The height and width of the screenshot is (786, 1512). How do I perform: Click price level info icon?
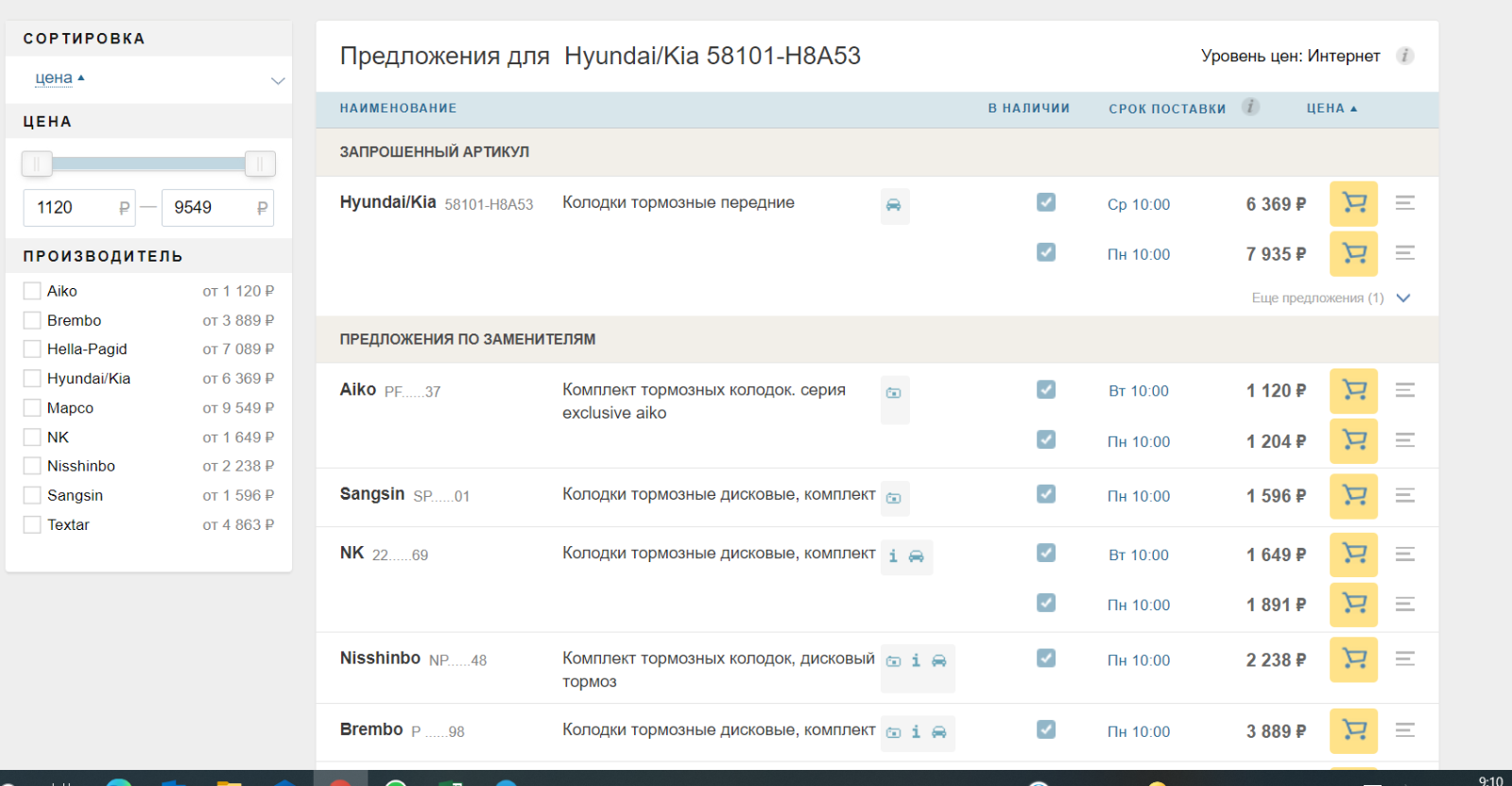click(x=1405, y=56)
